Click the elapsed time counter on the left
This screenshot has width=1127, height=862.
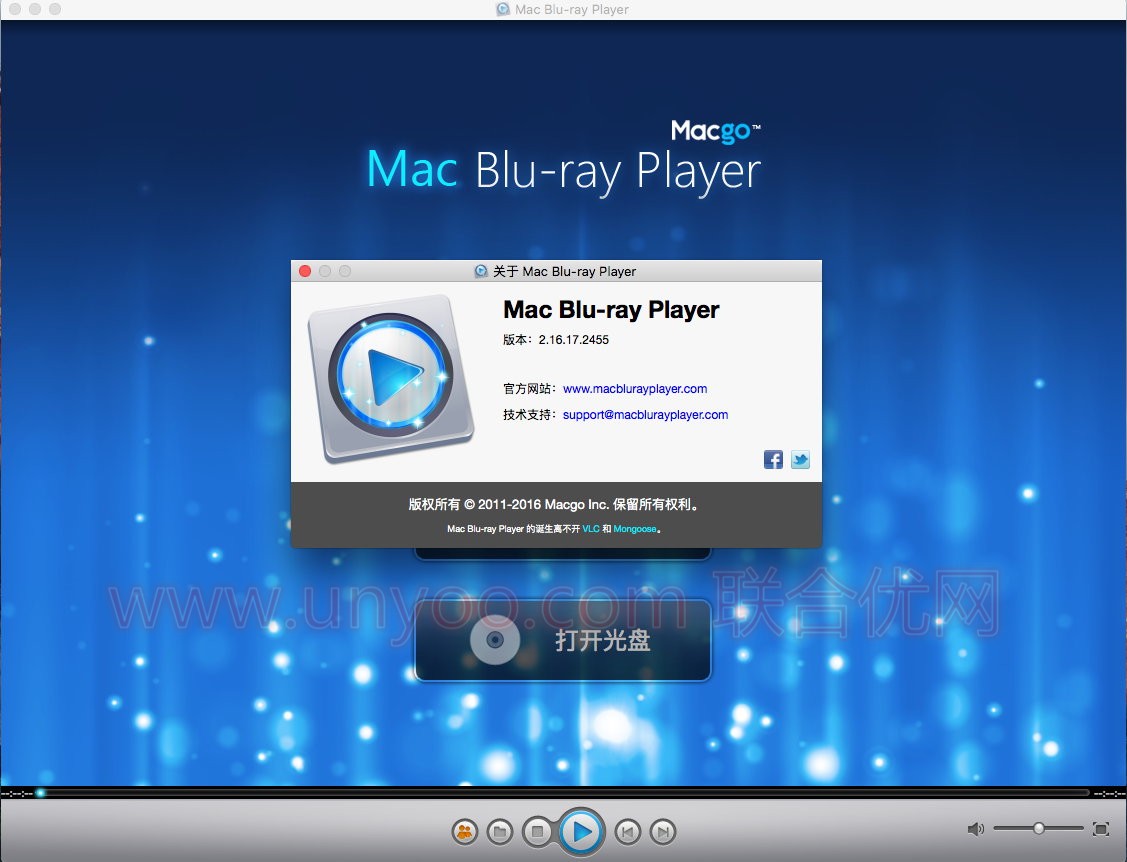coord(17,794)
